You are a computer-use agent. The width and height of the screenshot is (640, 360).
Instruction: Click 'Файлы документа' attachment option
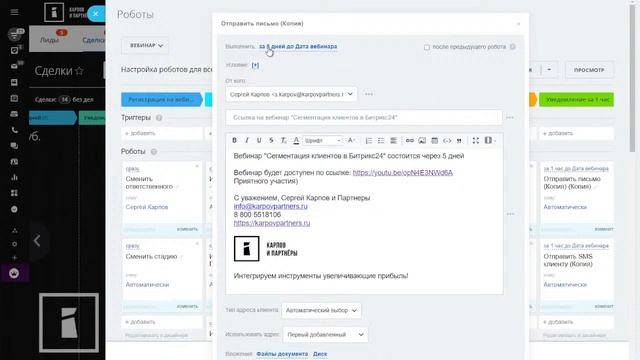[282, 354]
